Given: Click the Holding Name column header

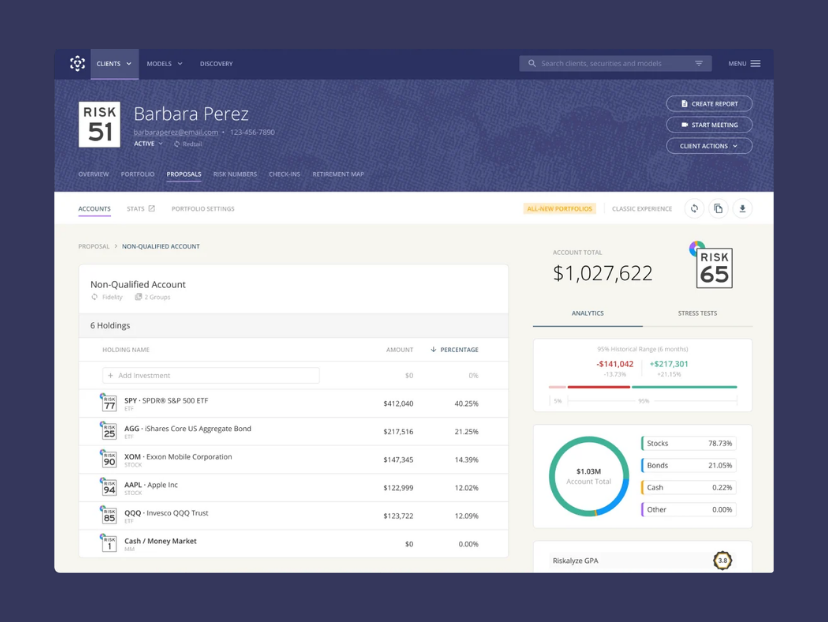Looking at the screenshot, I should [x=126, y=350].
